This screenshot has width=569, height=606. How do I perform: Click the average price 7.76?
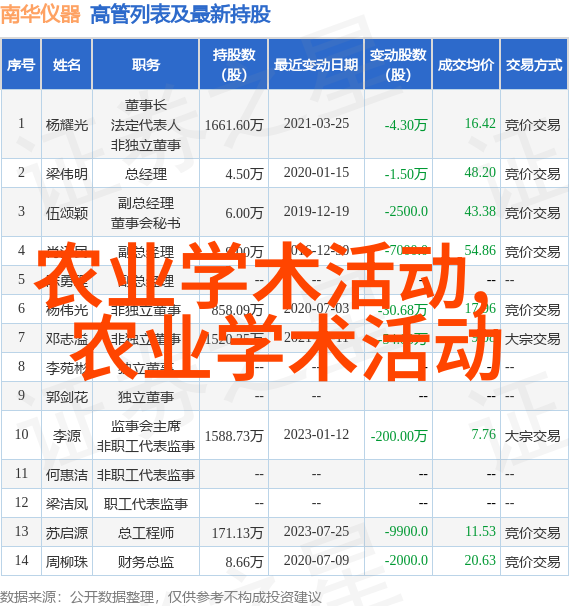(x=484, y=435)
